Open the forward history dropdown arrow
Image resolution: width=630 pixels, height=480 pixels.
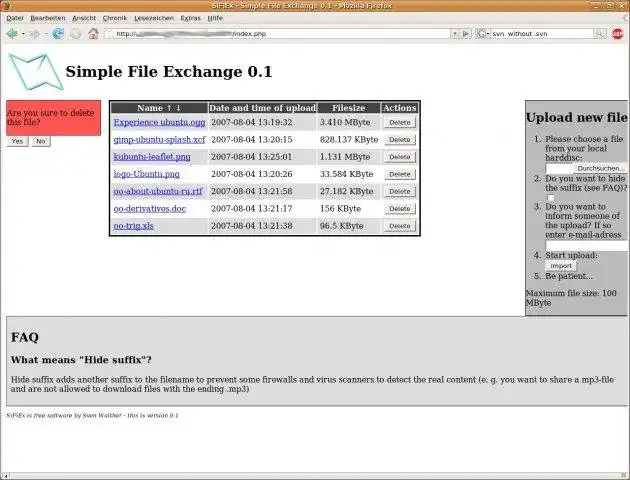click(x=46, y=34)
